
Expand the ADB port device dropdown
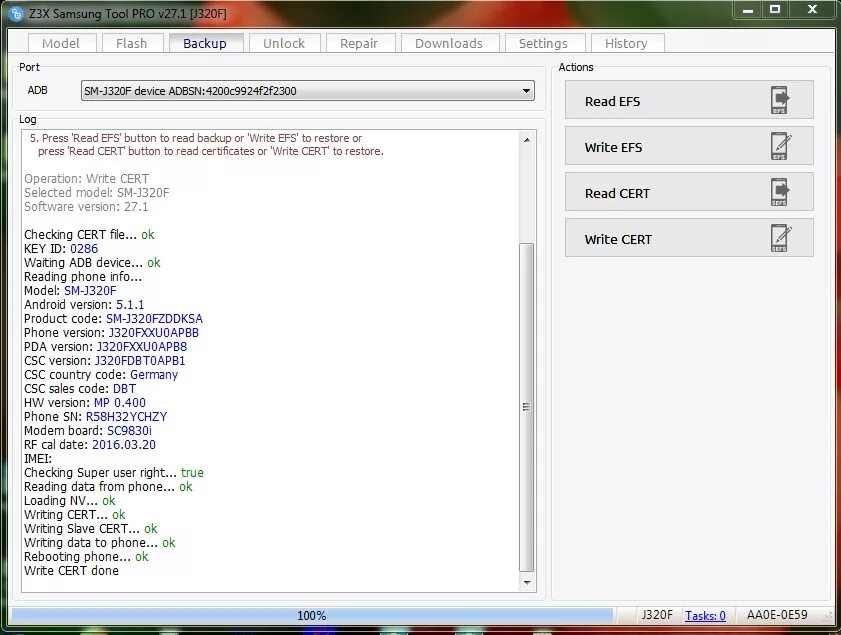tap(526, 91)
